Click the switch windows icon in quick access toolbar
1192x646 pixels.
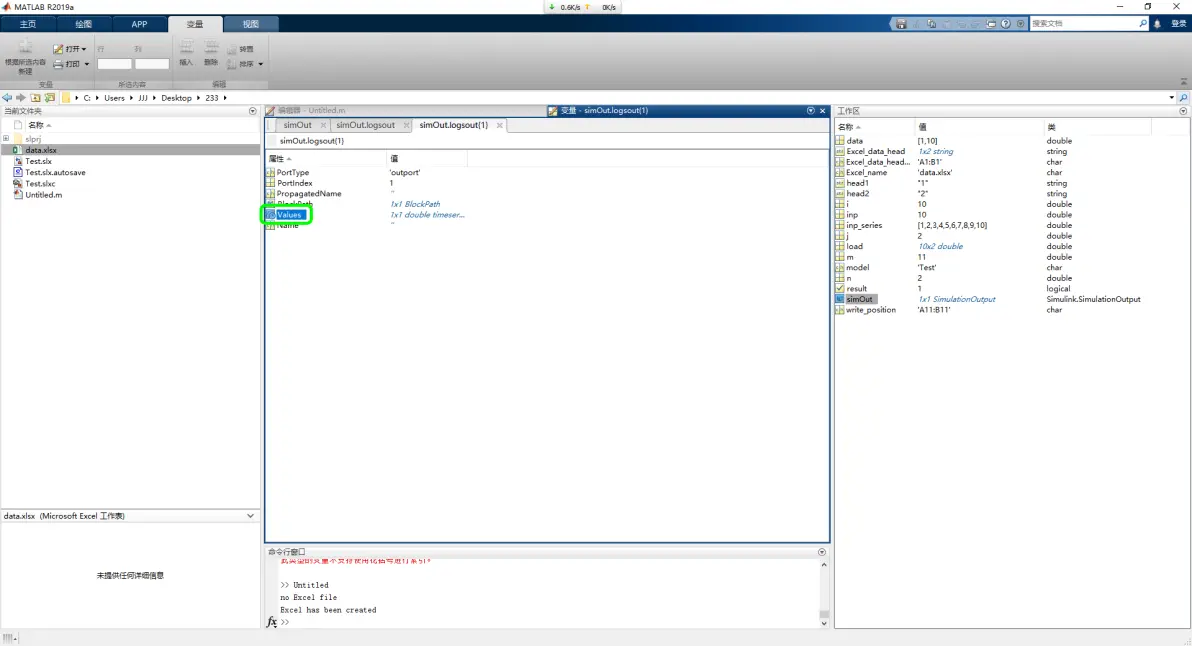[991, 24]
